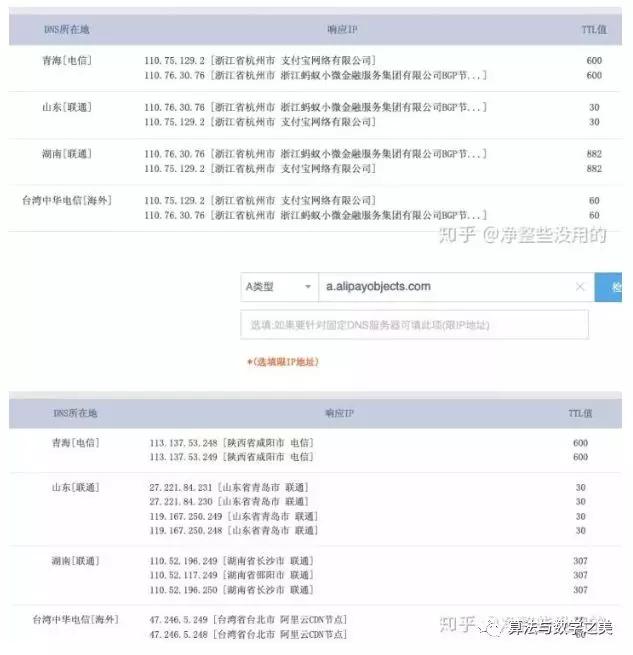Image resolution: width=633 pixels, height=655 pixels.
Task: Click the blue check button beside the domain field
Action: coord(608,287)
